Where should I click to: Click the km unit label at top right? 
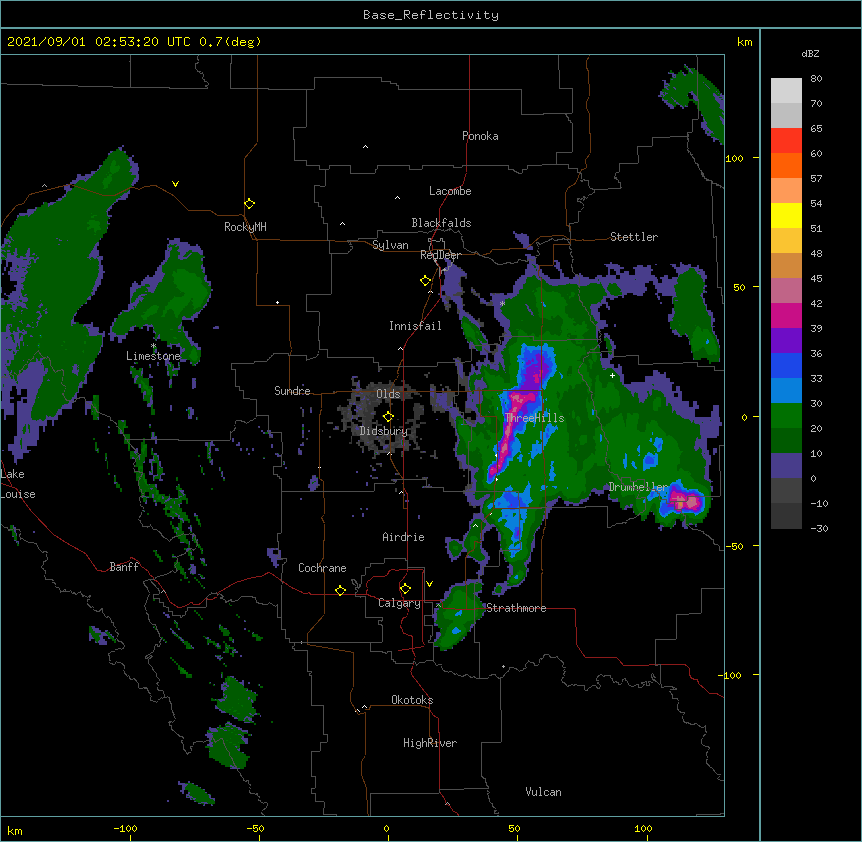click(745, 42)
